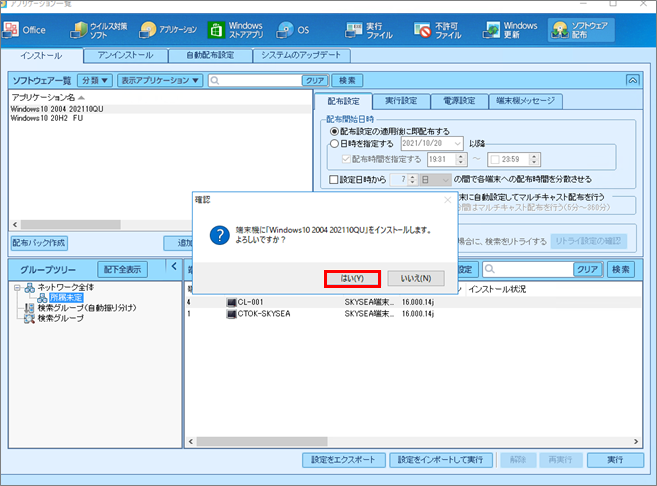The height and width of the screenshot is (486, 657).
Task: Open the アプリケーション toolbar icon
Action: point(168,30)
